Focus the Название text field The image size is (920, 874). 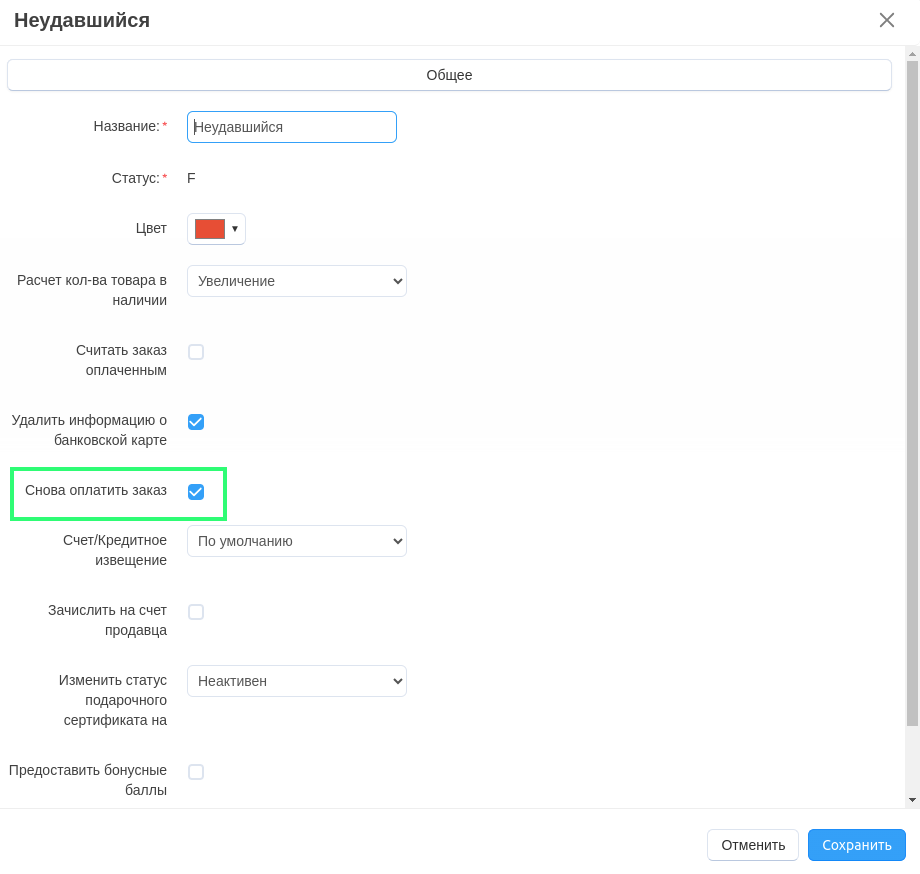click(x=292, y=127)
